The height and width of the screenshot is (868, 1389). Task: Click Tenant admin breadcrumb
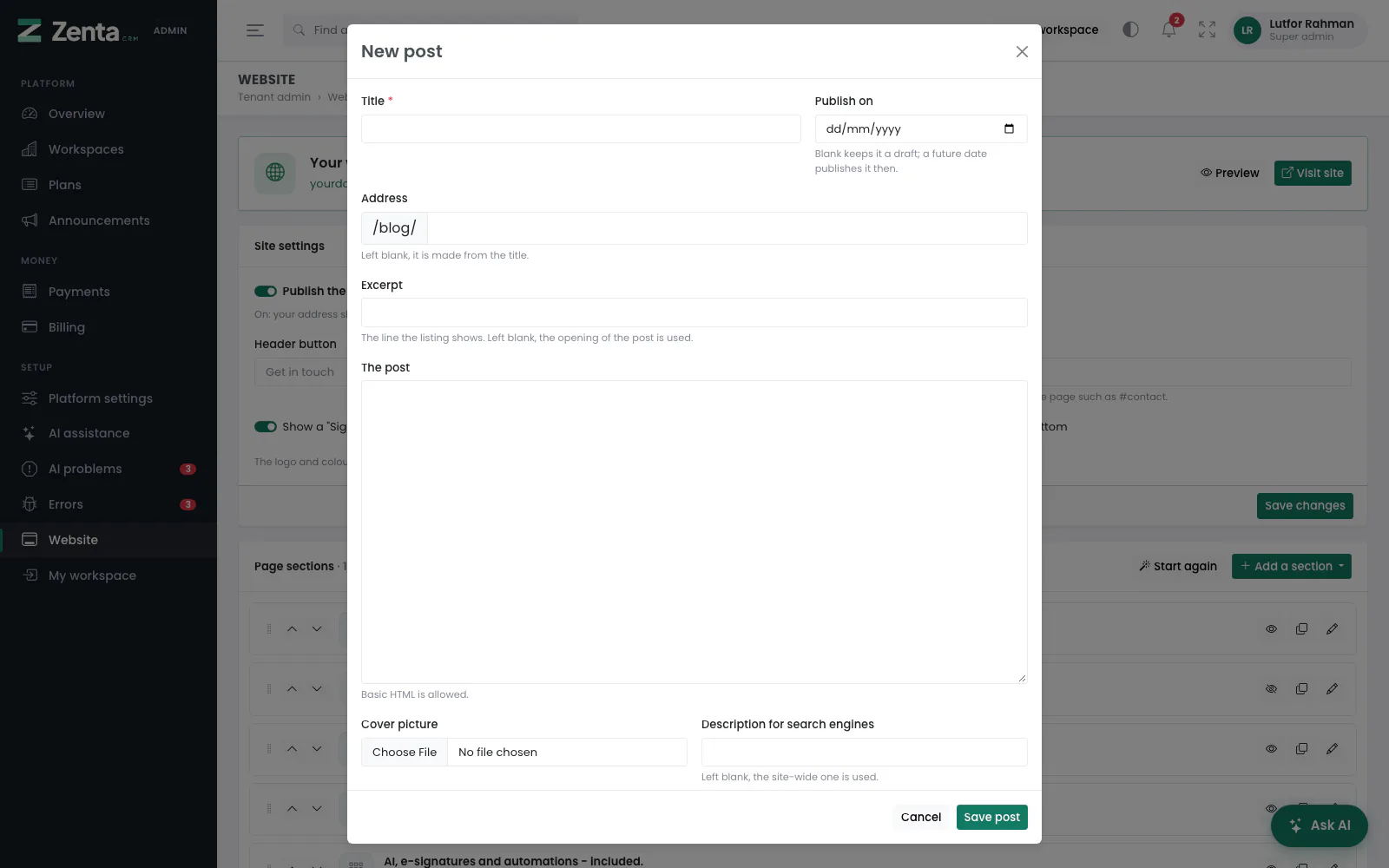coord(274,97)
